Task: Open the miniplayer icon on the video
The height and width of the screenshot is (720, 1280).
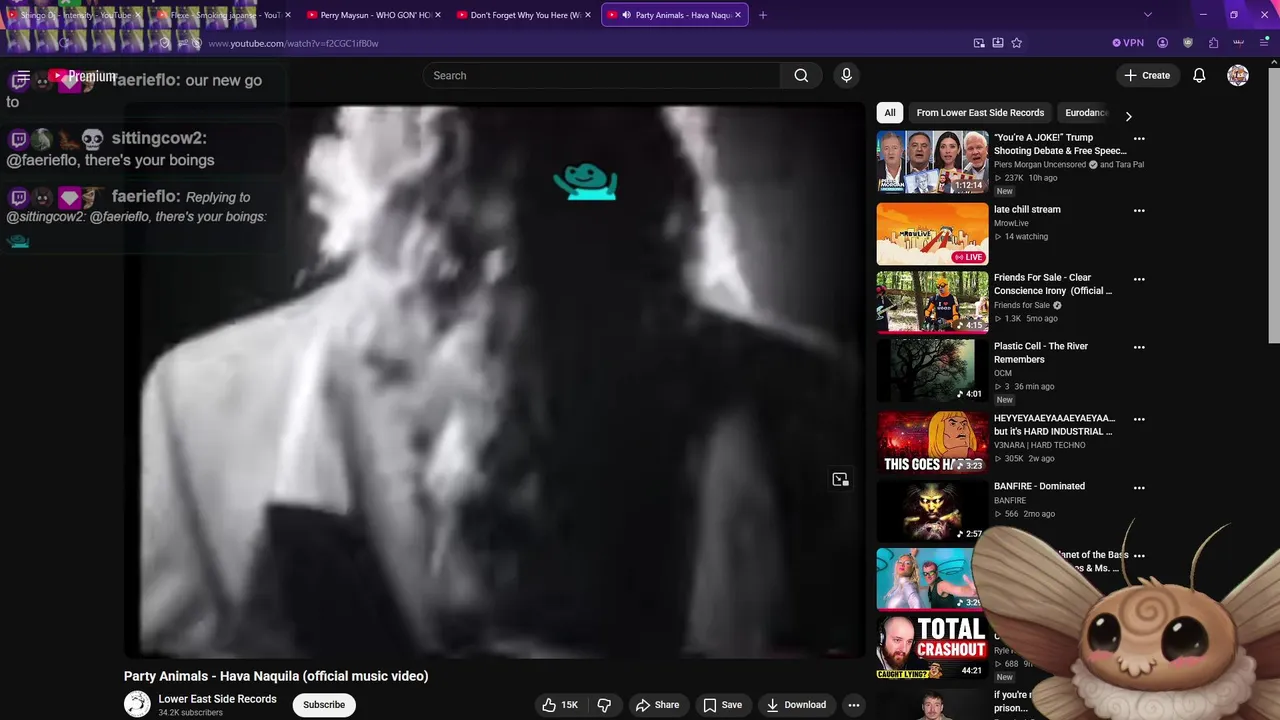Action: [840, 480]
